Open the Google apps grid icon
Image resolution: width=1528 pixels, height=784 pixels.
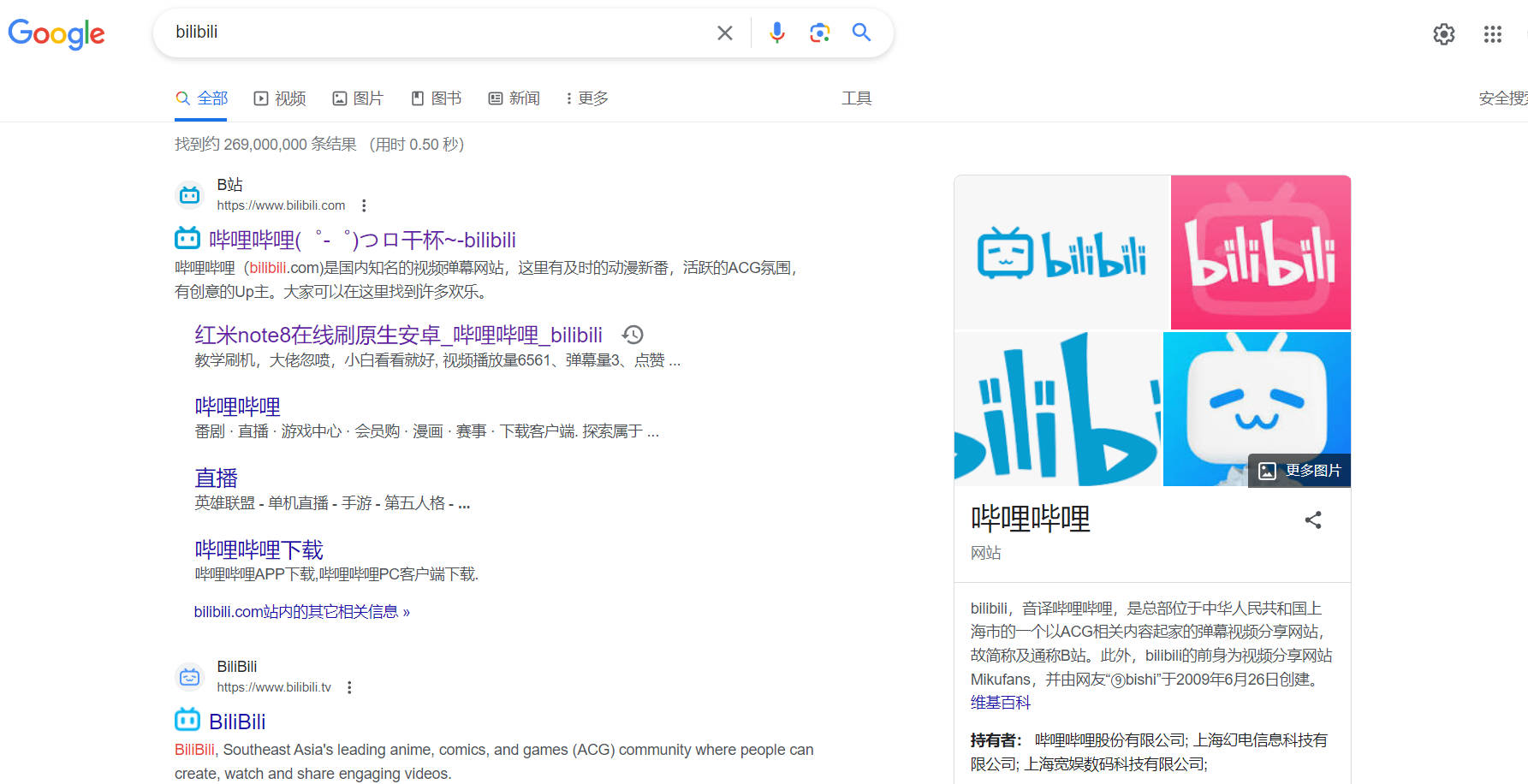[1493, 34]
